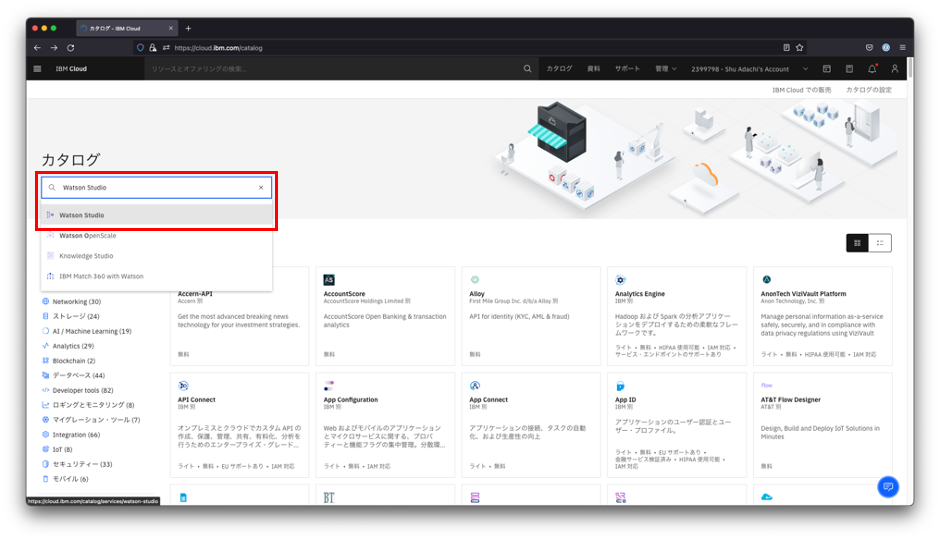The image size is (940, 540).
Task: Open the Pocket save icon in toolbar
Action: (x=869, y=48)
